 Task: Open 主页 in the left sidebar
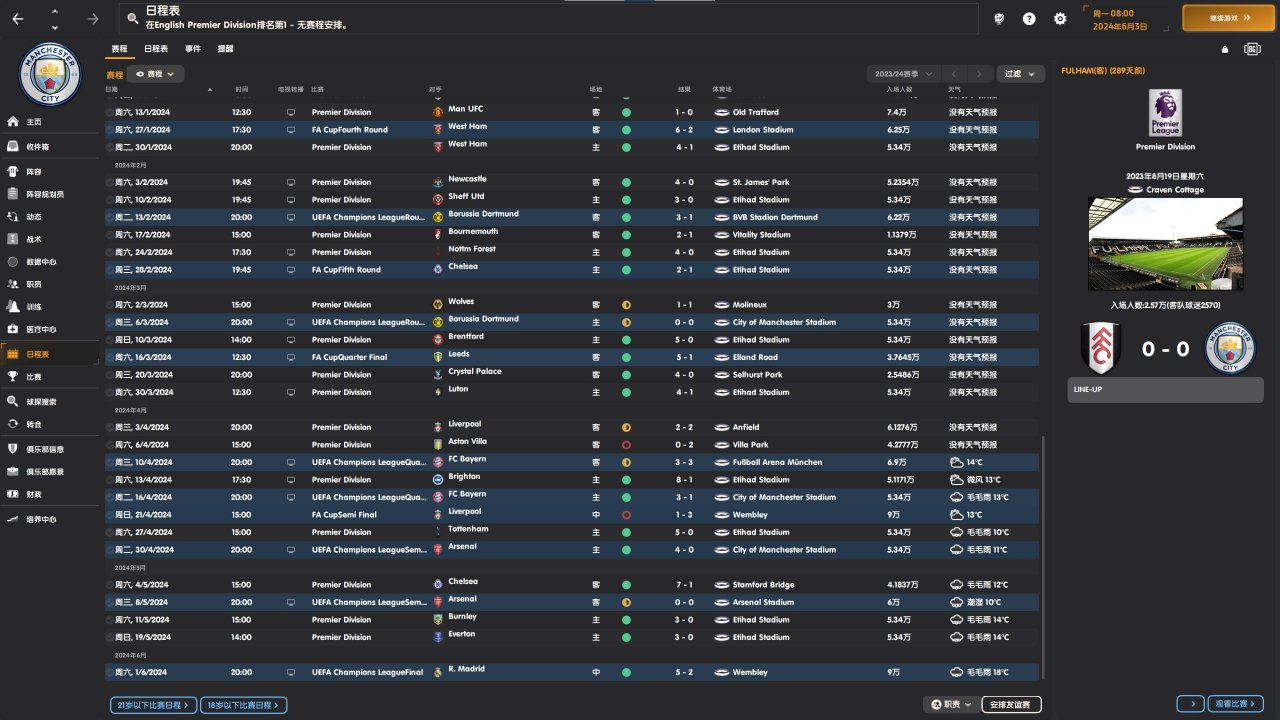coord(50,122)
